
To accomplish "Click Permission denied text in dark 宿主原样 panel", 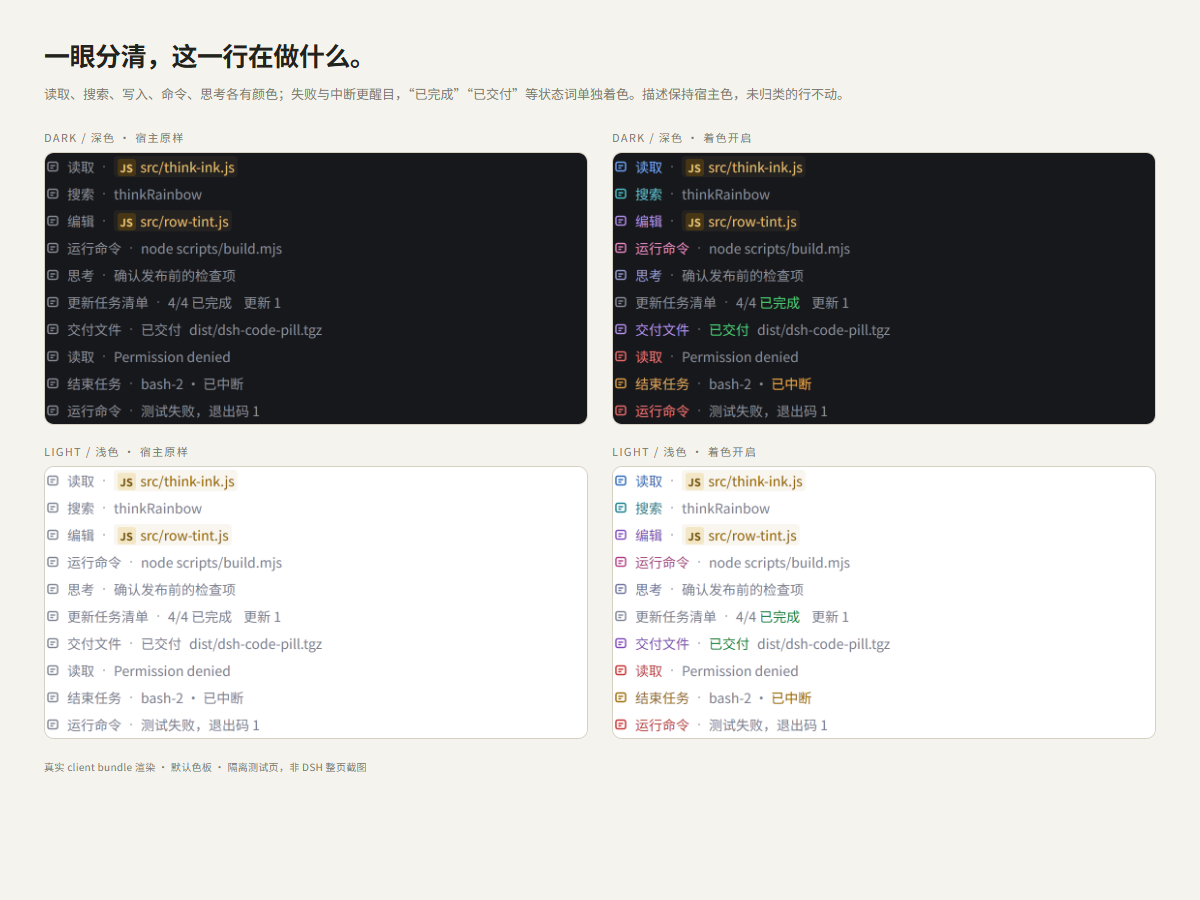I will (172, 357).
